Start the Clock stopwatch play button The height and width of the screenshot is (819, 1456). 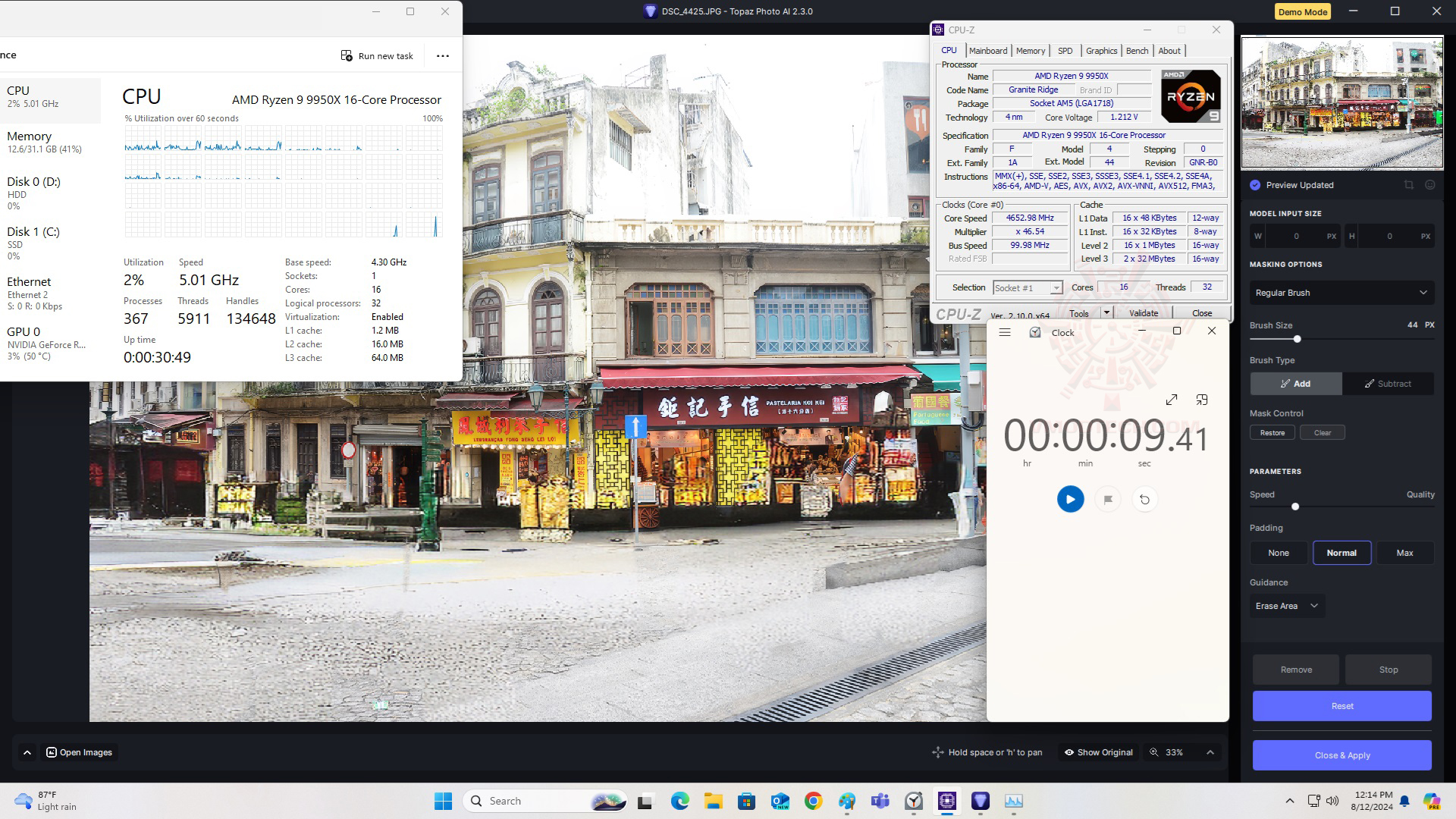coord(1070,499)
